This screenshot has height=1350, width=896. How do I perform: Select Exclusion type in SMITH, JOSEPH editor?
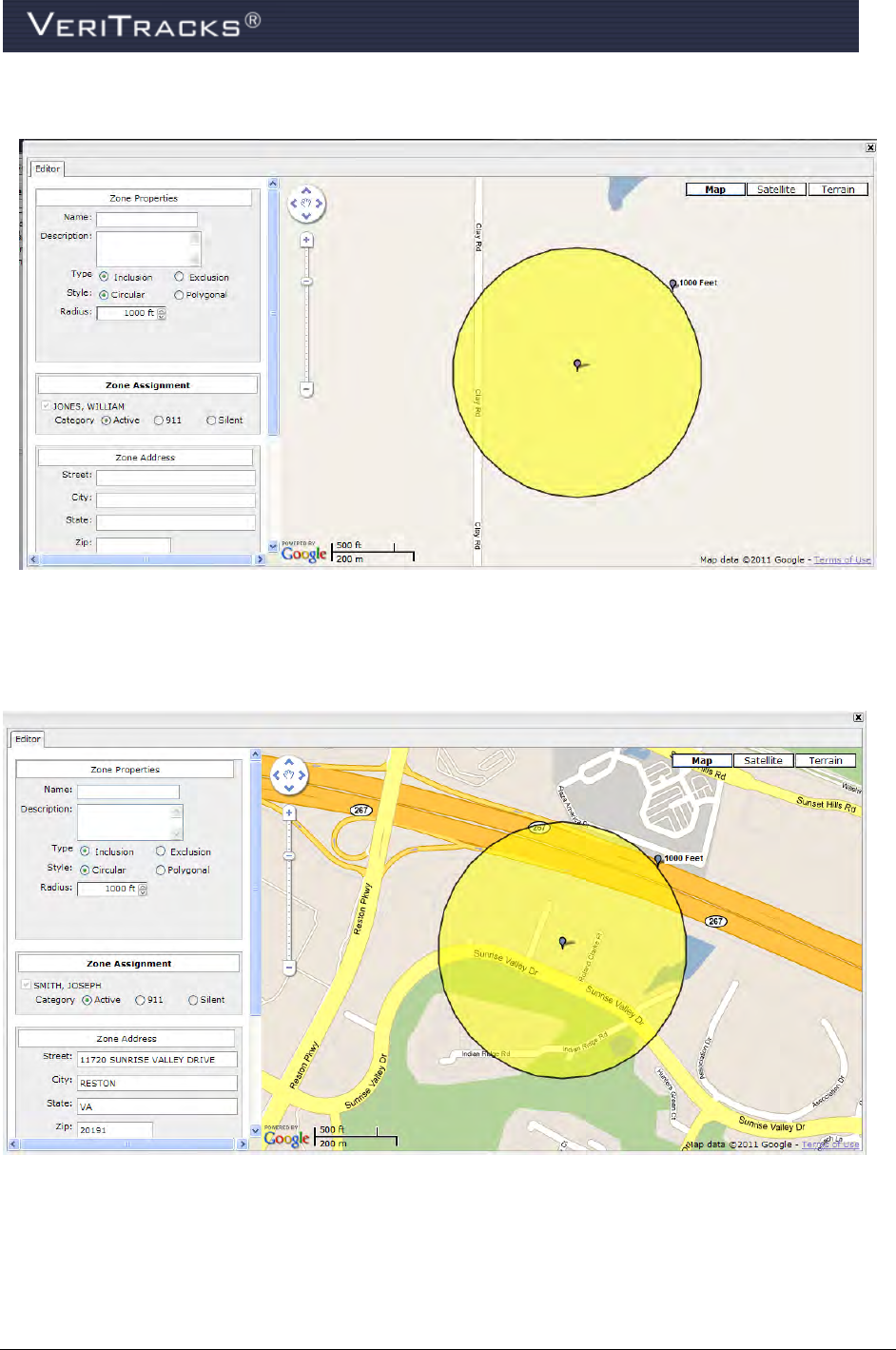point(161,851)
